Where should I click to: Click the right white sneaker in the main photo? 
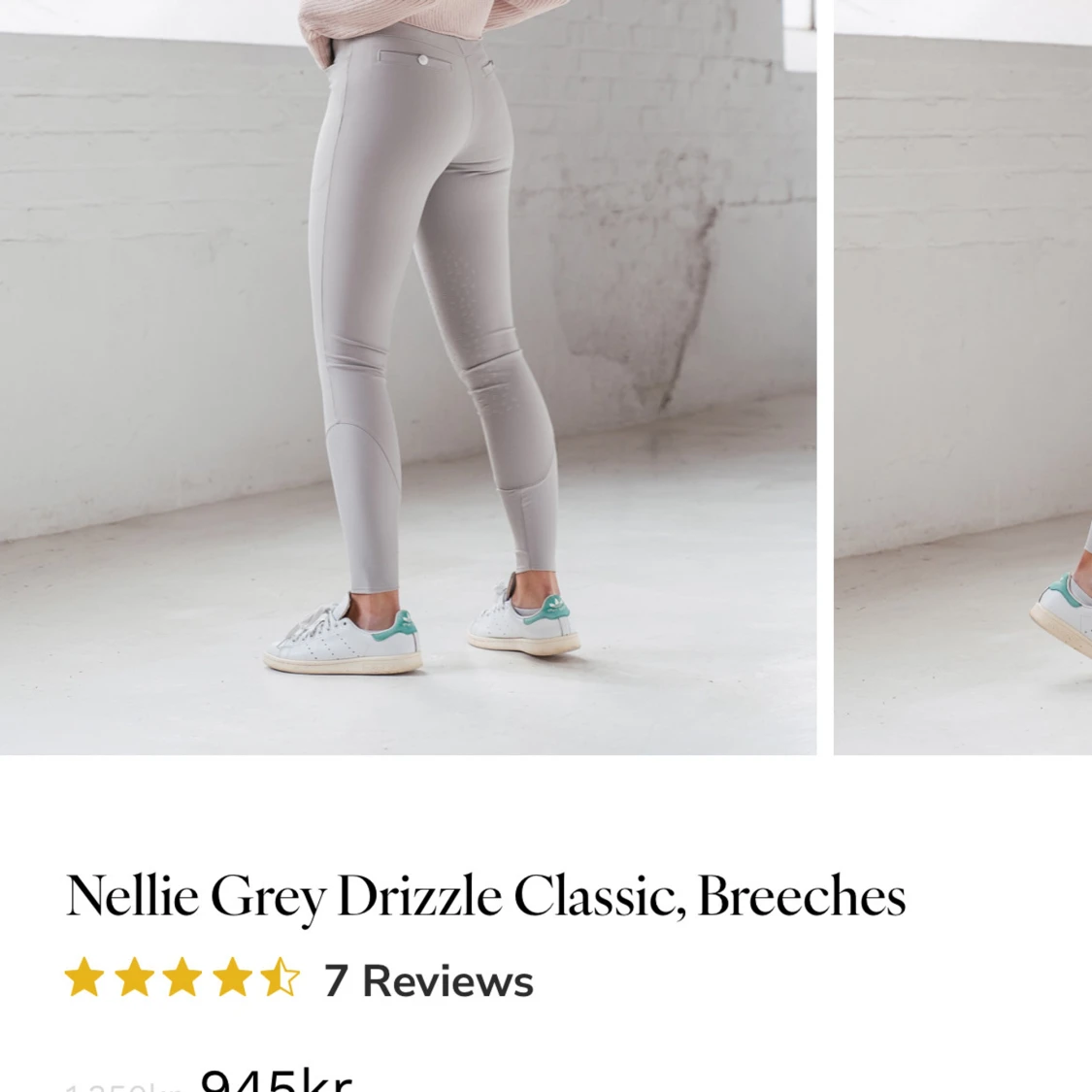523,615
